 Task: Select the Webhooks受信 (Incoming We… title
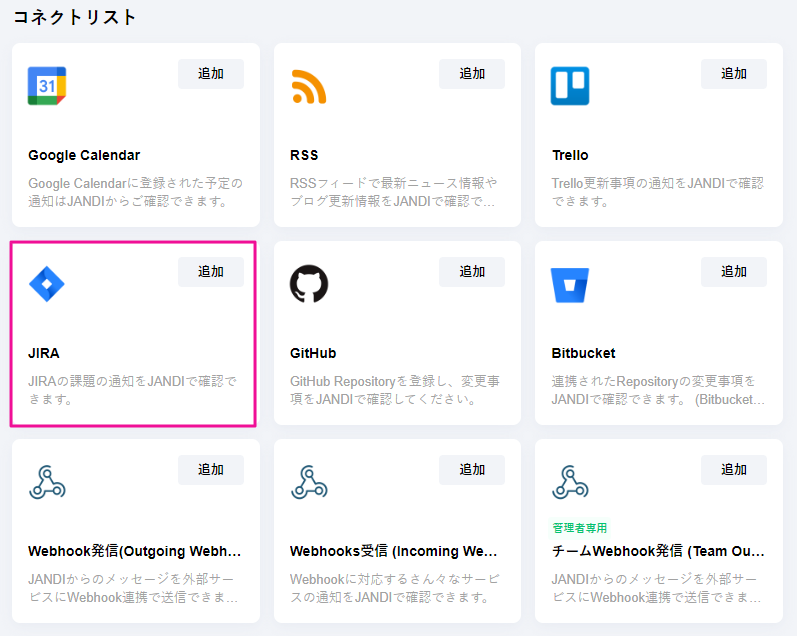[x=394, y=551]
